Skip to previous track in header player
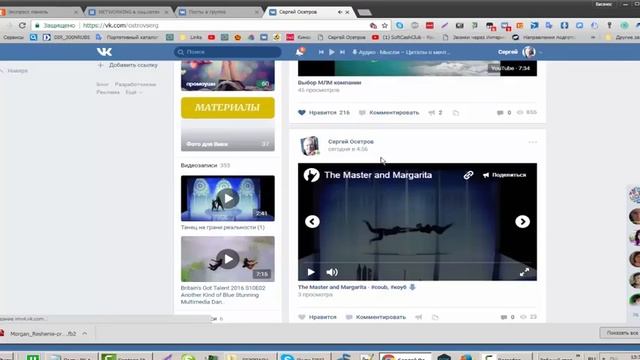This screenshot has height=360, width=640. [x=321, y=52]
